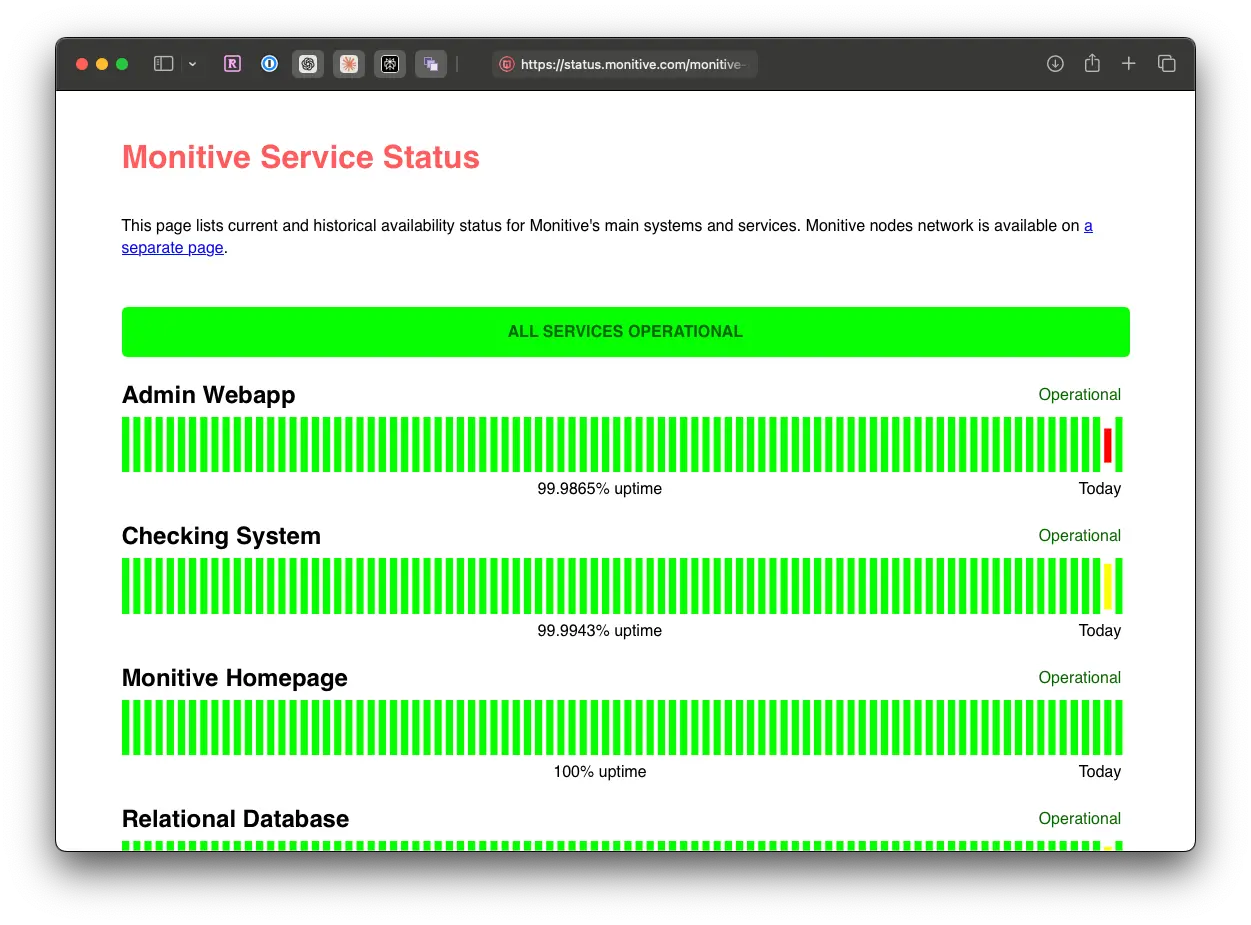The height and width of the screenshot is (925, 1251).
Task: Toggle the sidebar visibility
Action: (163, 63)
